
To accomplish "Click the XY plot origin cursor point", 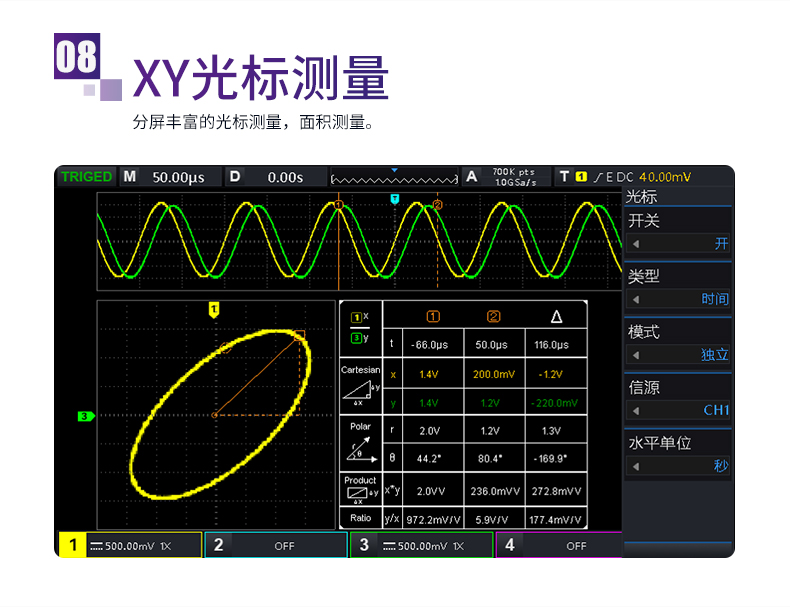I will click(215, 415).
